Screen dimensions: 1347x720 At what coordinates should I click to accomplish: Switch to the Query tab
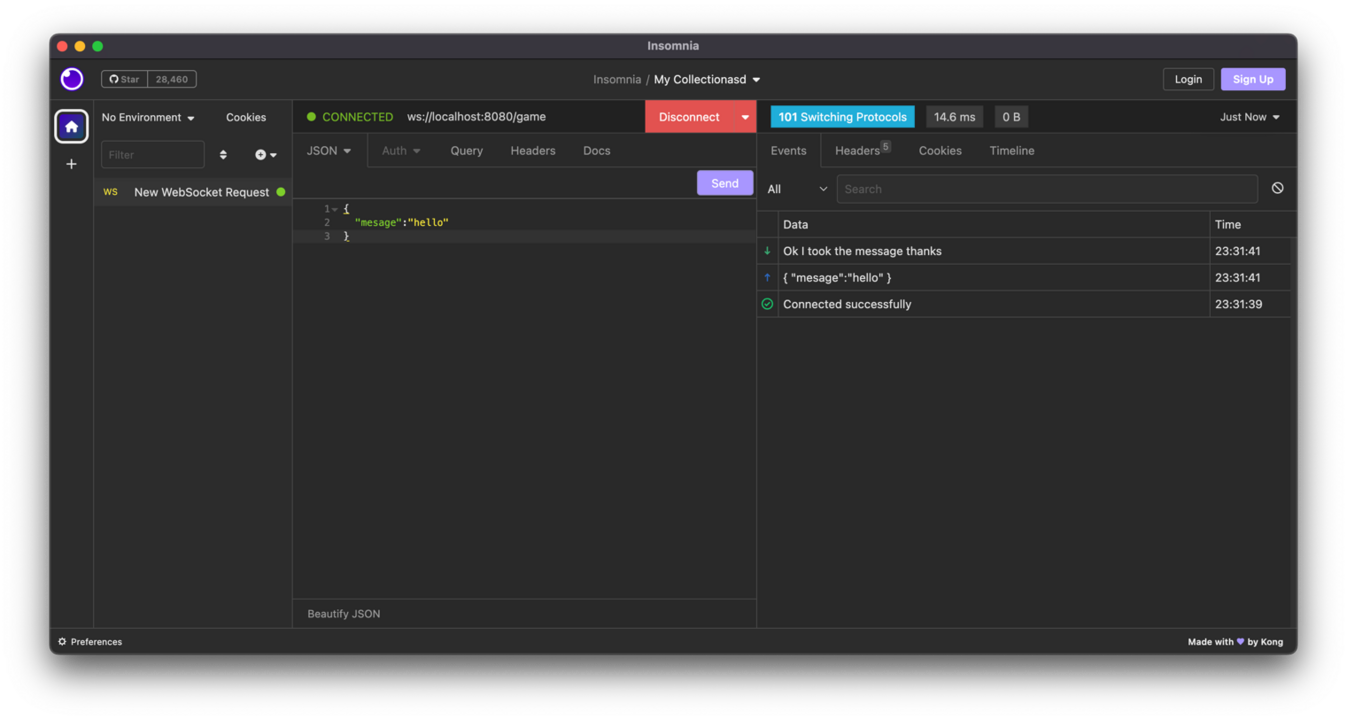[466, 151]
